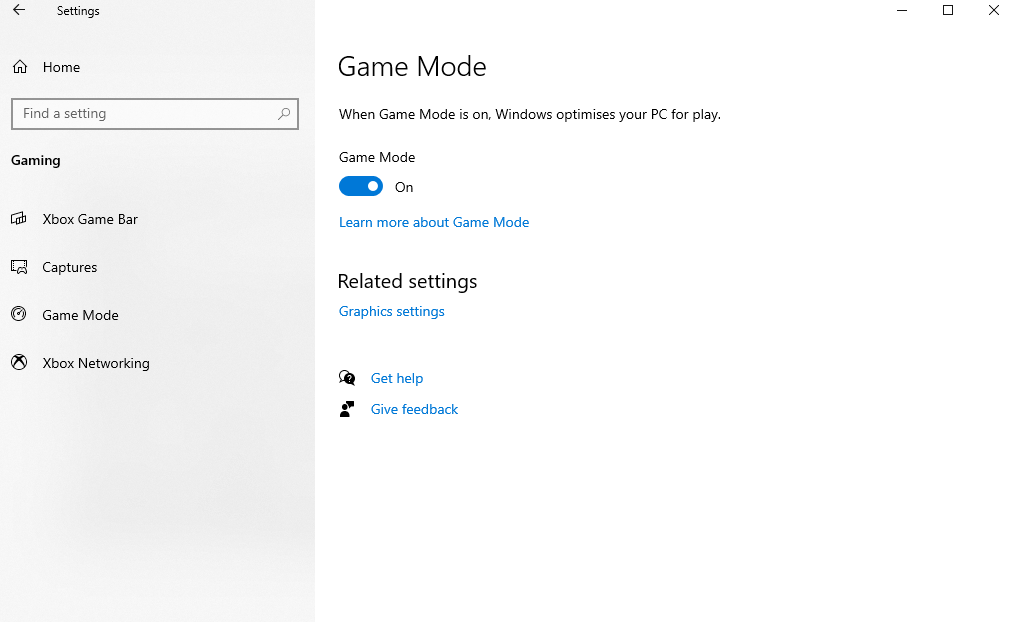
Task: Click the back arrow in Settings
Action: tap(19, 11)
